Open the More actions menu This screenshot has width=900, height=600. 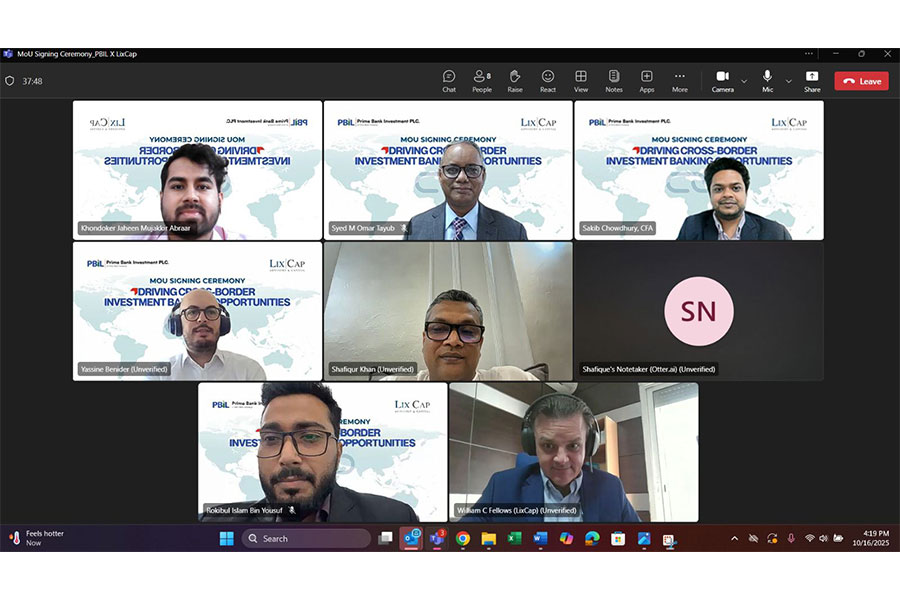(x=680, y=81)
